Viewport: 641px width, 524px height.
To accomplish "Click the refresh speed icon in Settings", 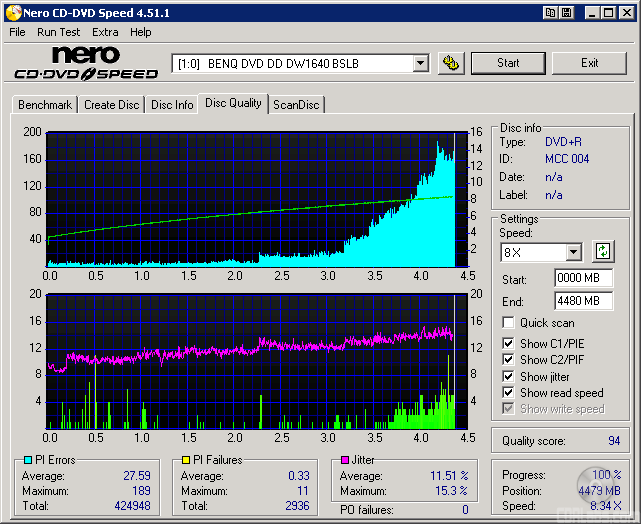I will tap(603, 252).
